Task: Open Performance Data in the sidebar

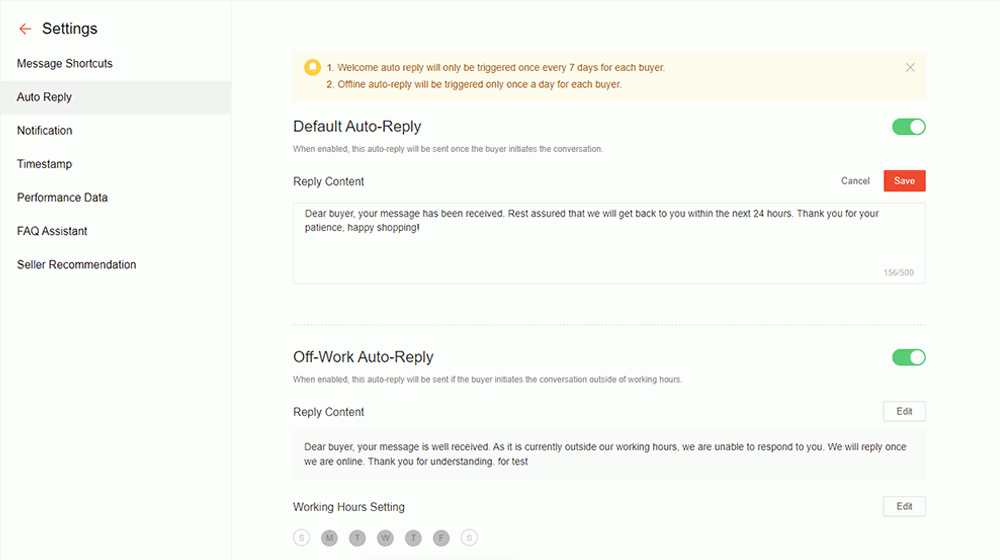Action: pos(62,198)
